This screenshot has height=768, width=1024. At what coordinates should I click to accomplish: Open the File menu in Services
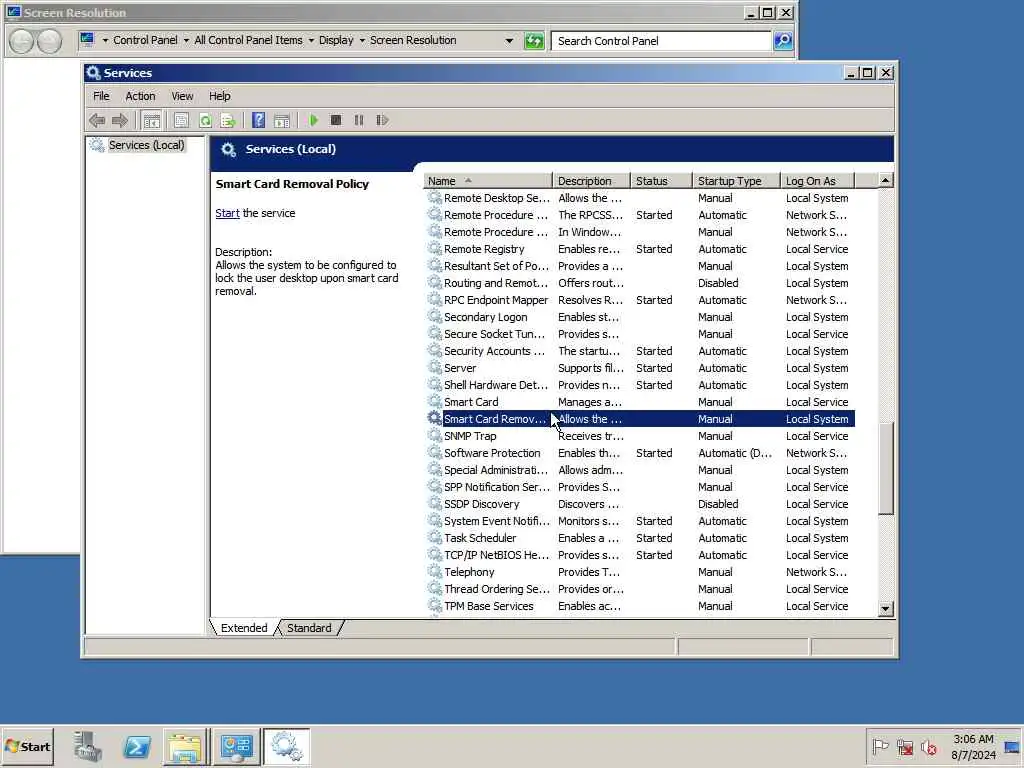coord(101,96)
